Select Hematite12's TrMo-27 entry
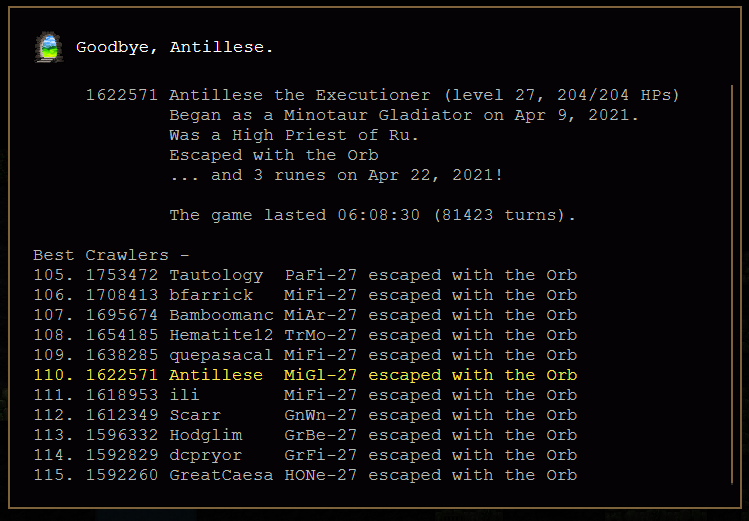 click(305, 335)
